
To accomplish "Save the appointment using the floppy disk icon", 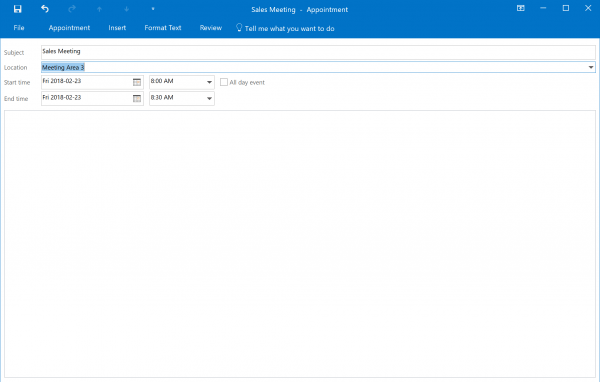I will (x=18, y=9).
